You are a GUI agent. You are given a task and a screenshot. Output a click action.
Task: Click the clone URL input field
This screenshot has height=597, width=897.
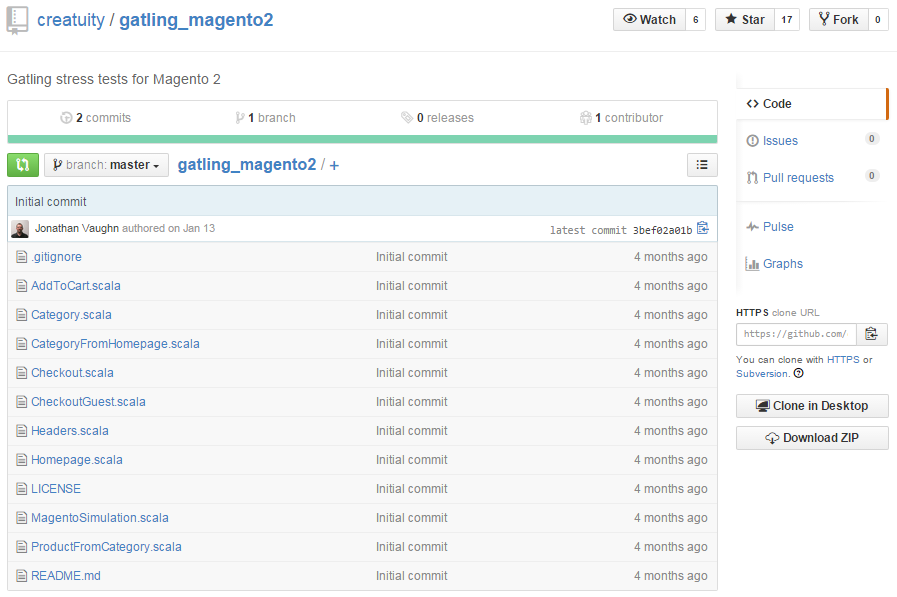(x=796, y=334)
